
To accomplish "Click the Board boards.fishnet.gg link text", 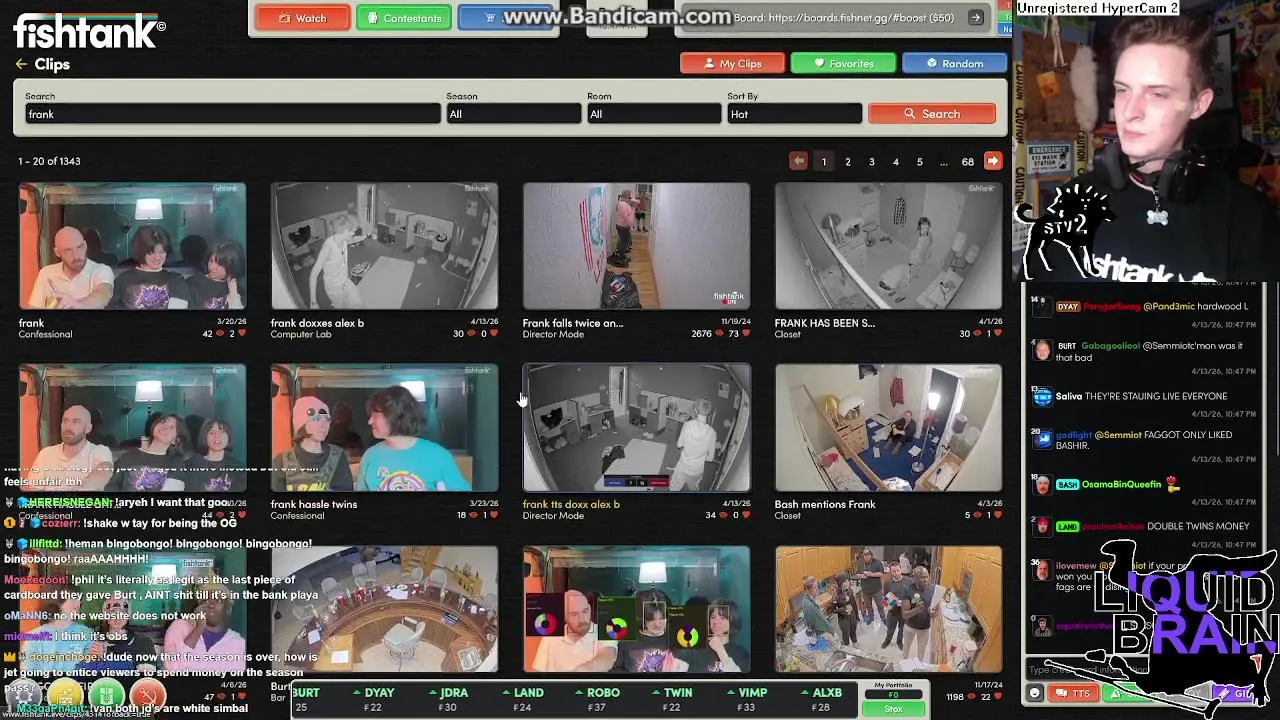I will [843, 18].
